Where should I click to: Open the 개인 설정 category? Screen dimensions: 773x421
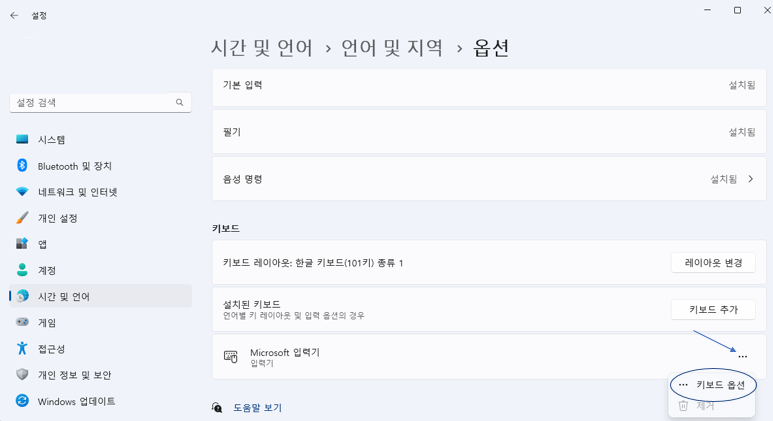(x=57, y=218)
